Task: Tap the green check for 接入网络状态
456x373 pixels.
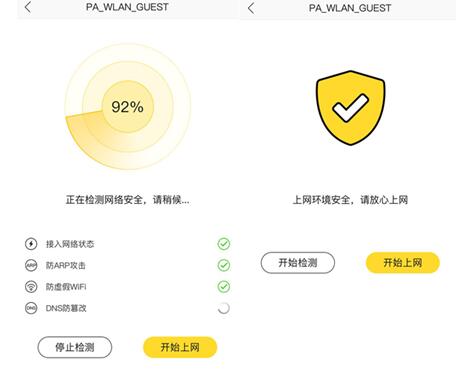Action: click(224, 244)
